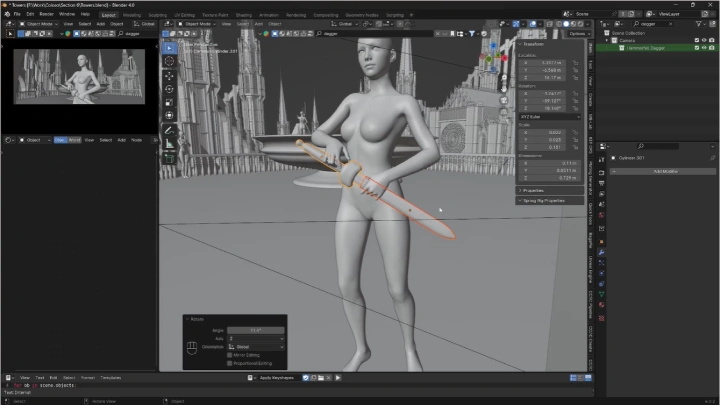This screenshot has height=405, width=720.
Task: Select the Move tool in the viewport toolbar
Action: coord(169,76)
